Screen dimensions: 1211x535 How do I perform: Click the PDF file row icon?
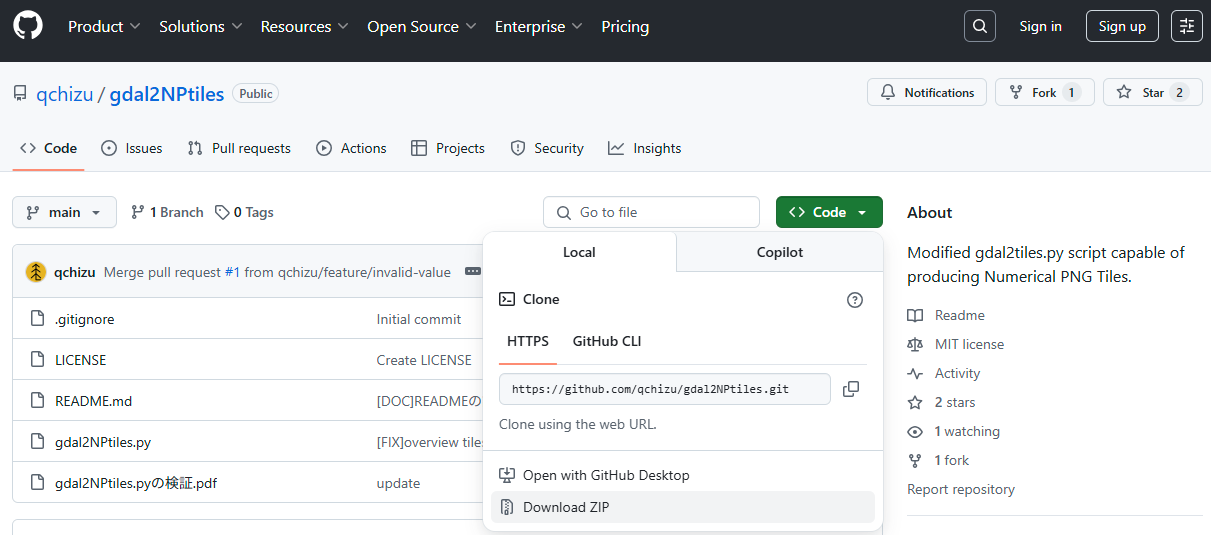click(x=37, y=483)
